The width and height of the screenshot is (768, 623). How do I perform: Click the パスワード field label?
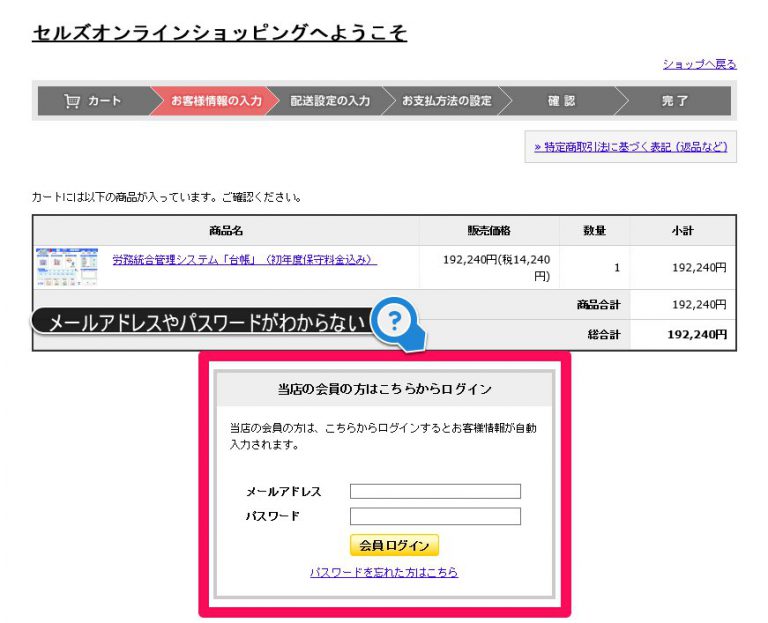pyautogui.click(x=272, y=516)
